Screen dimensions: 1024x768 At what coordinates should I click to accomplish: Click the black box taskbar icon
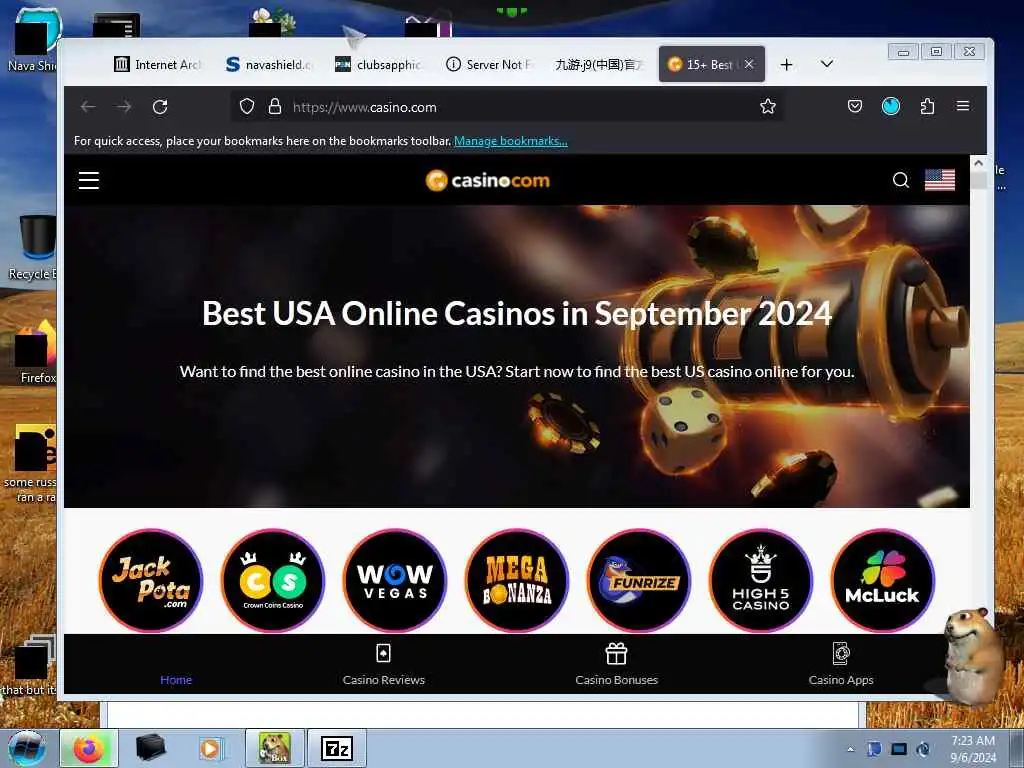coord(150,748)
